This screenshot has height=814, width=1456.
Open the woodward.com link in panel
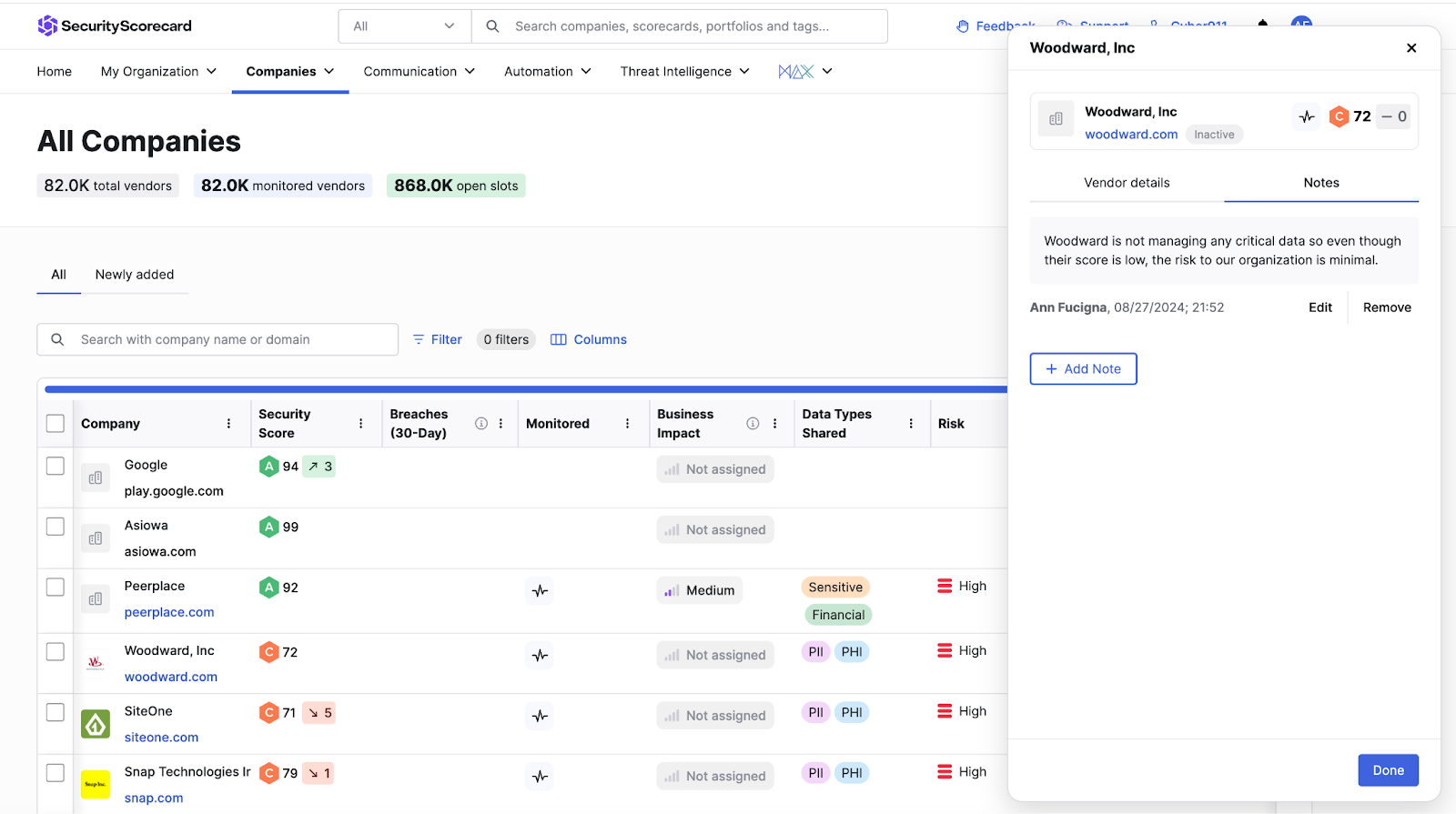click(x=1131, y=135)
